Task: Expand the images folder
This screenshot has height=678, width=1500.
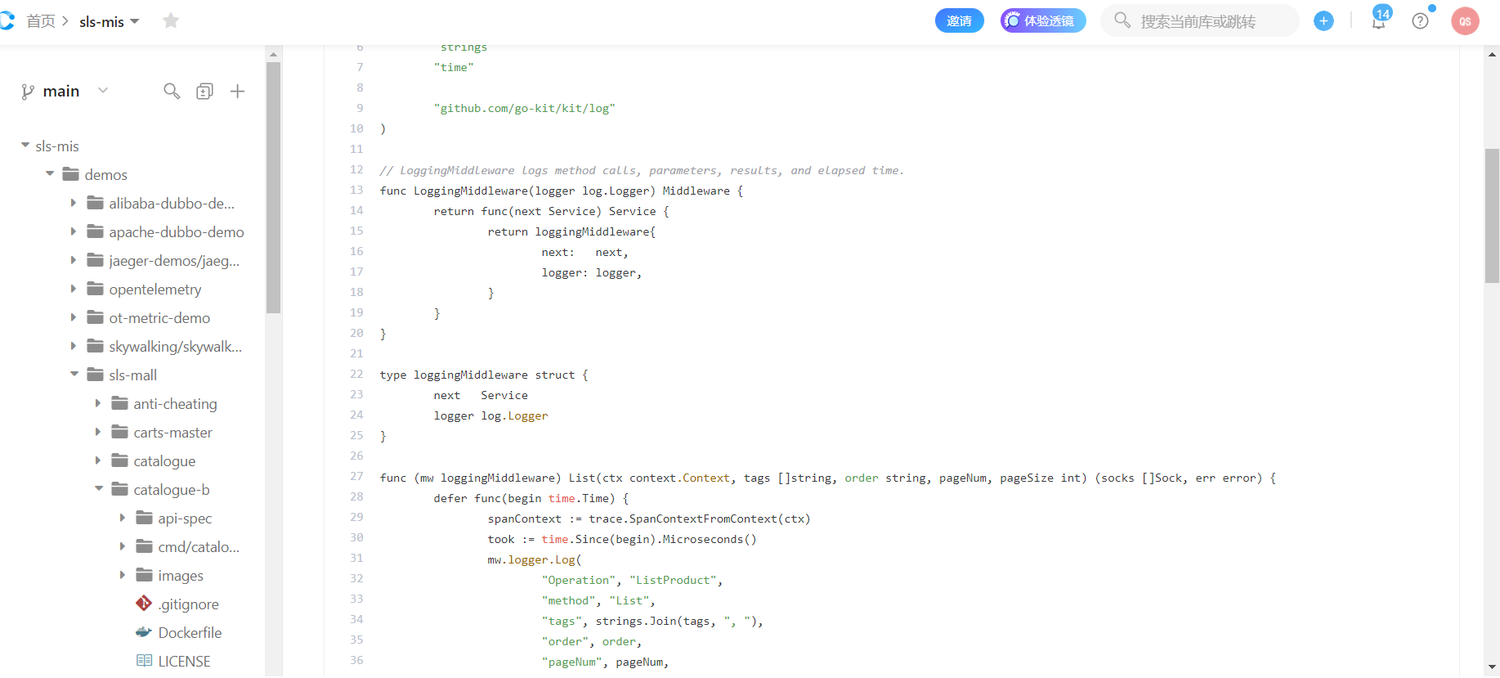Action: 122,576
